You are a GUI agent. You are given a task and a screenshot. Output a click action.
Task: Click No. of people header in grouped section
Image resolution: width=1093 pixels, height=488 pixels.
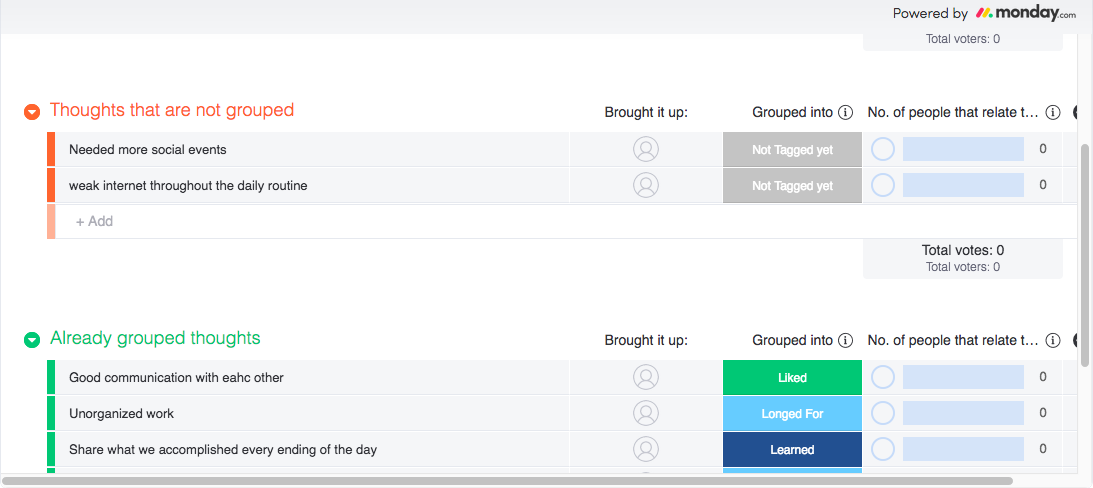(953, 340)
